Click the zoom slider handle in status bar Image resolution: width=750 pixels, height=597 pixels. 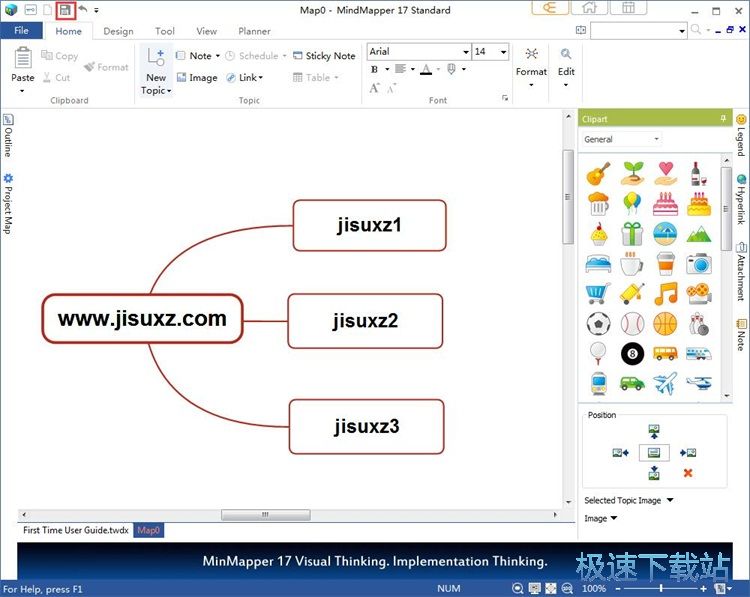point(661,588)
